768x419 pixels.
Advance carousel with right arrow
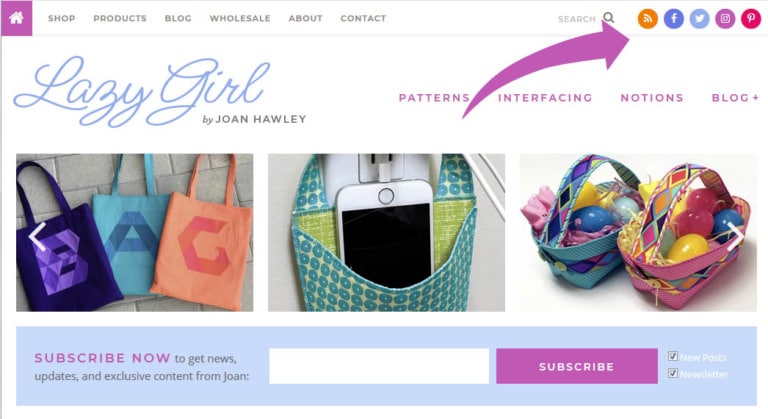click(735, 236)
